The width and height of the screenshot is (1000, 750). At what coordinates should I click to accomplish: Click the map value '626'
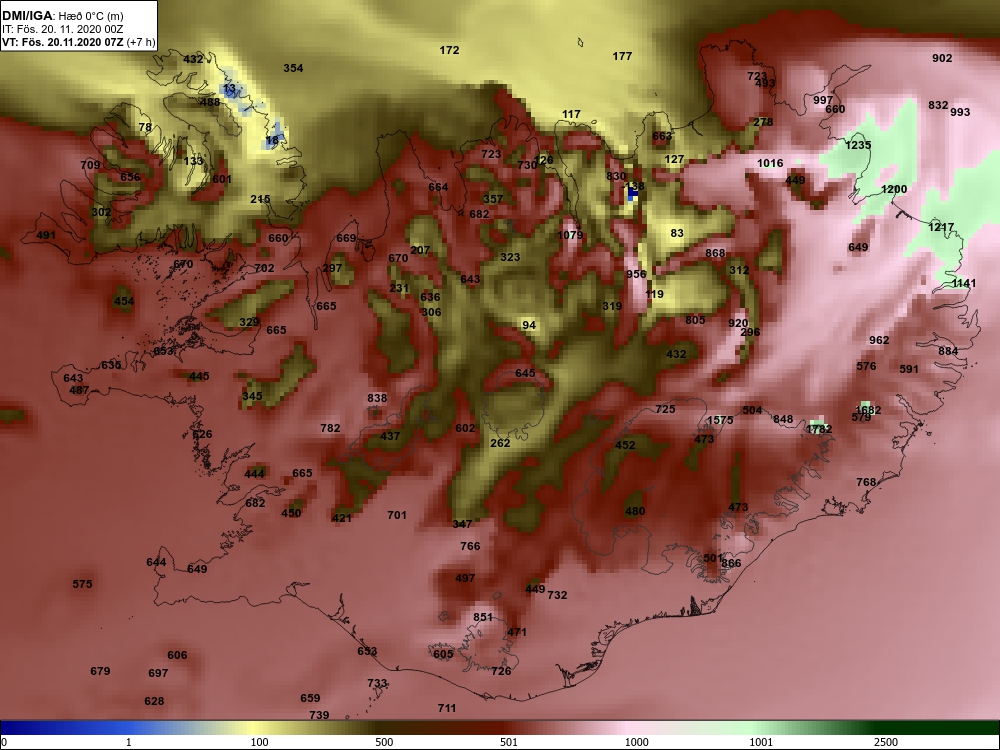pyautogui.click(x=202, y=435)
